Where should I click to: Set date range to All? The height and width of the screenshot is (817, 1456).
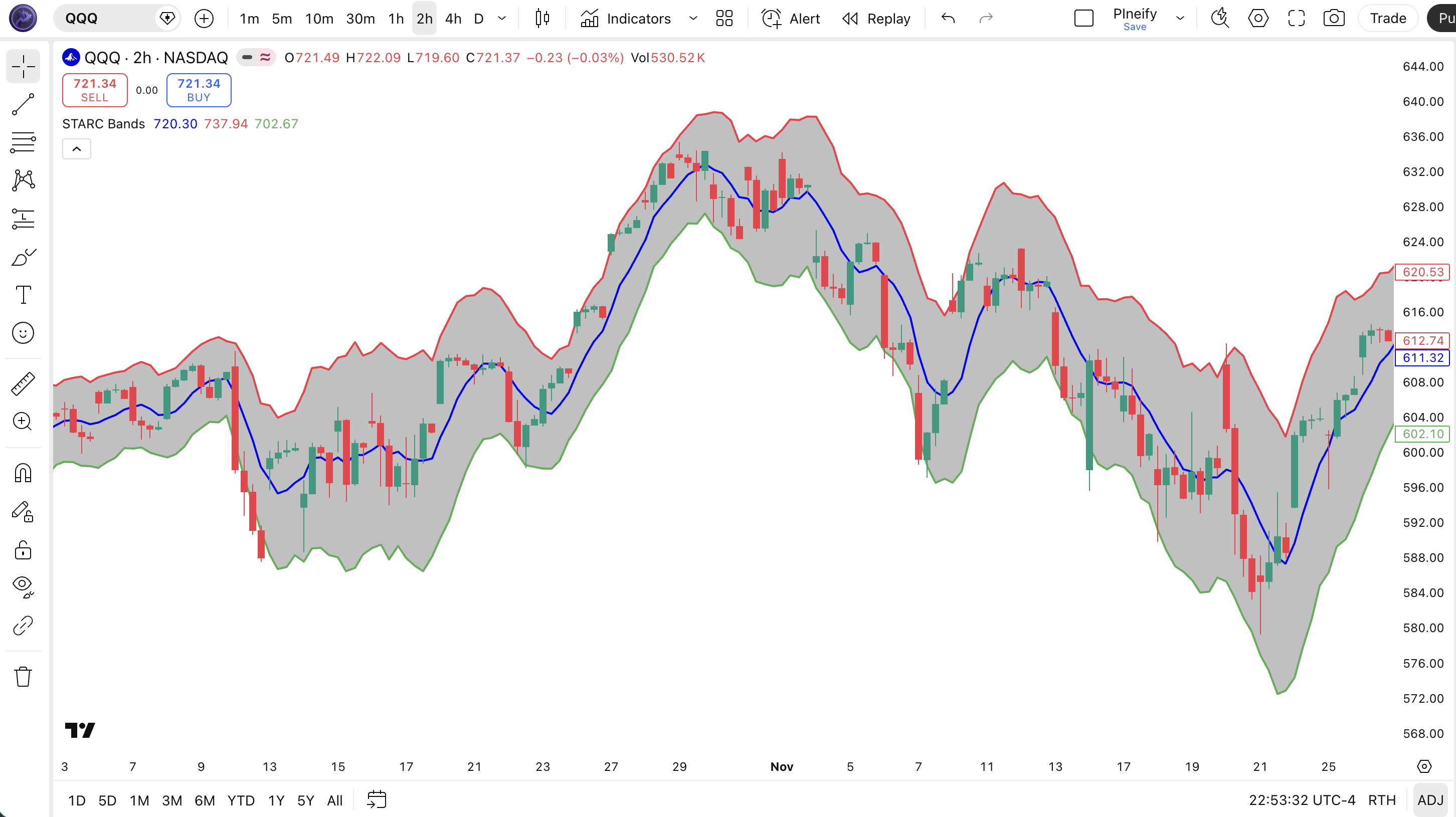pyautogui.click(x=334, y=800)
